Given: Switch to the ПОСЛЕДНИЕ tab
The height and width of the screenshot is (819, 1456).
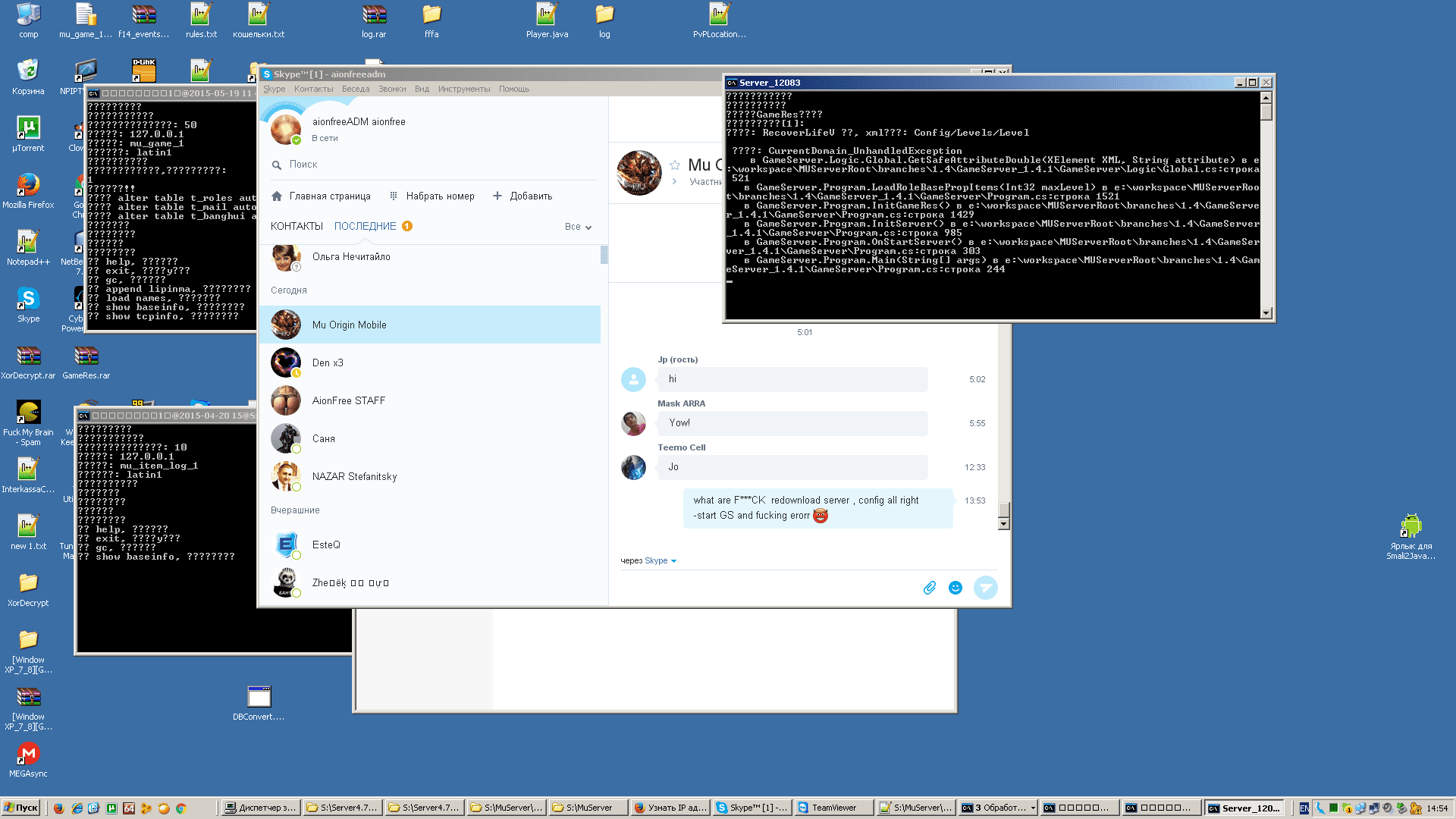Looking at the screenshot, I should pos(366,227).
